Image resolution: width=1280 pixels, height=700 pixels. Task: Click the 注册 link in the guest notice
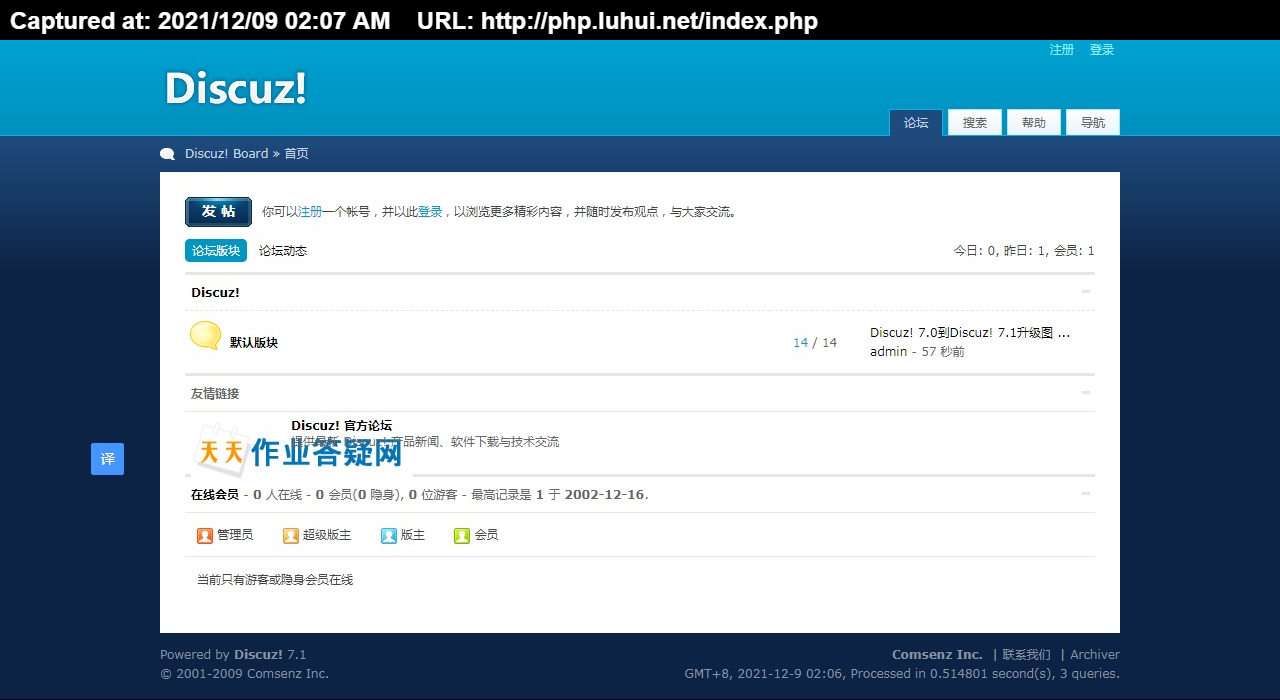310,212
